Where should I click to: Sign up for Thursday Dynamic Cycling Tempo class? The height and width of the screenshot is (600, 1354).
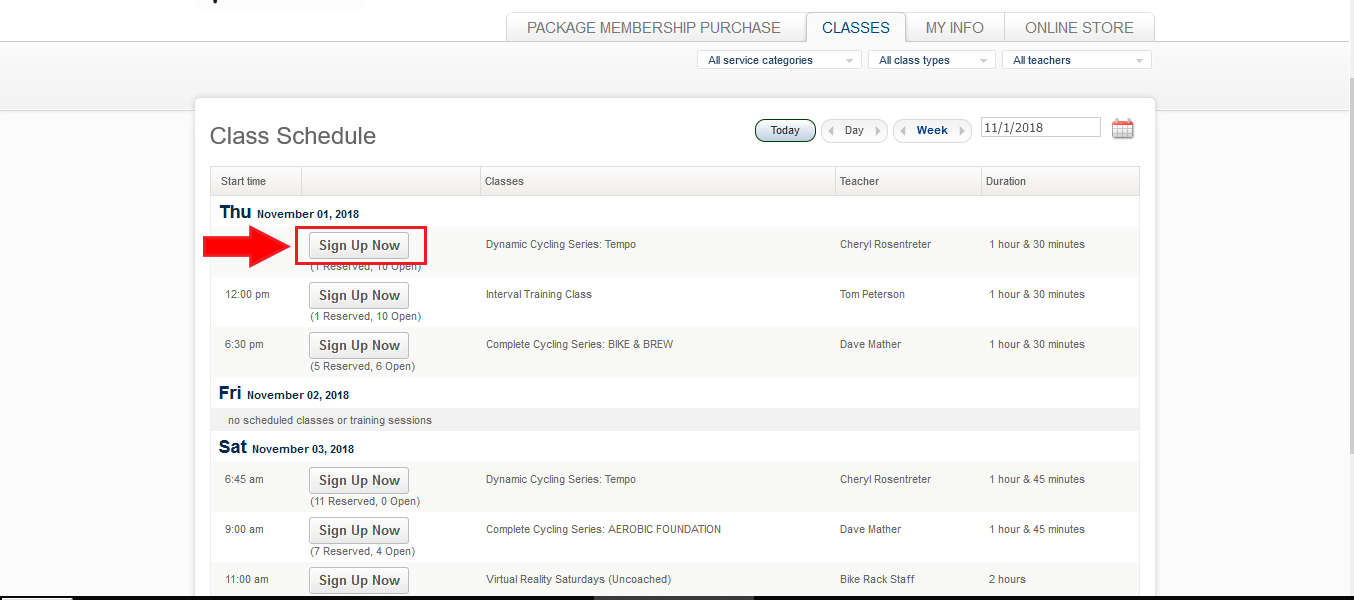[359, 246]
